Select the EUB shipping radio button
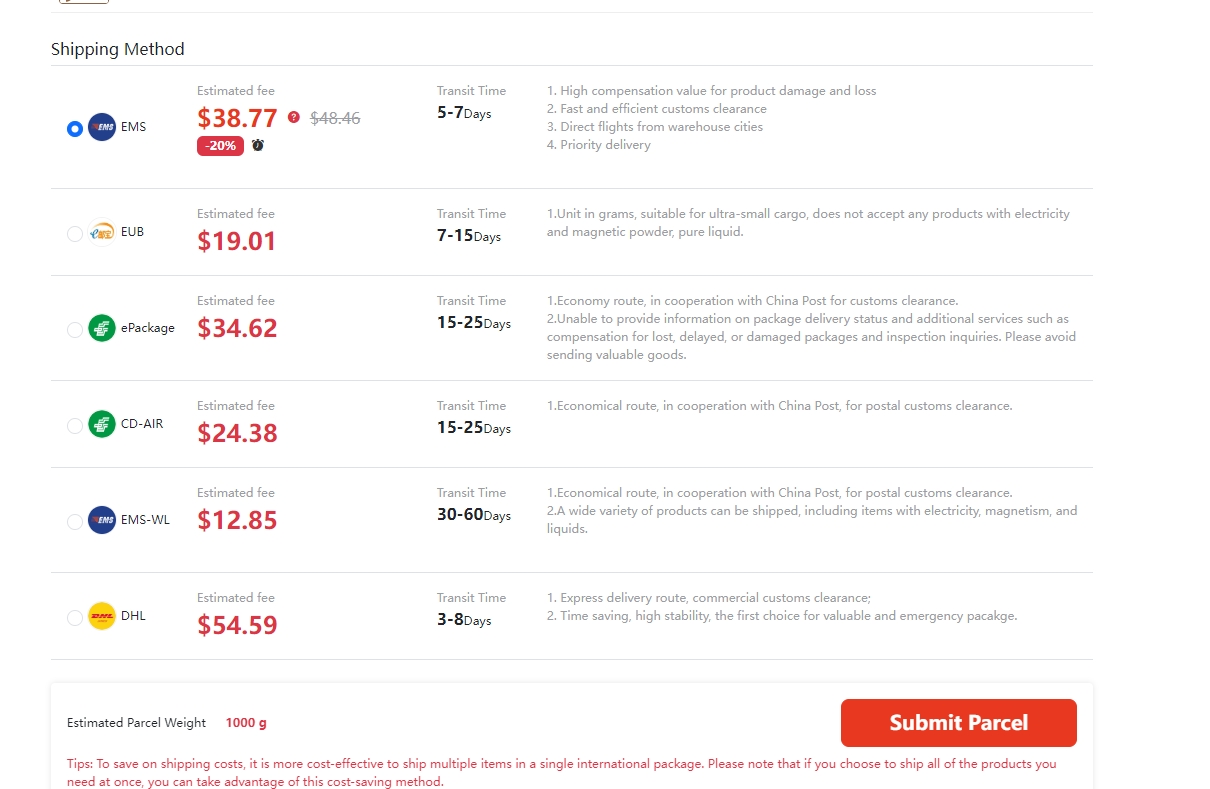The height and width of the screenshot is (789, 1210). click(x=75, y=234)
